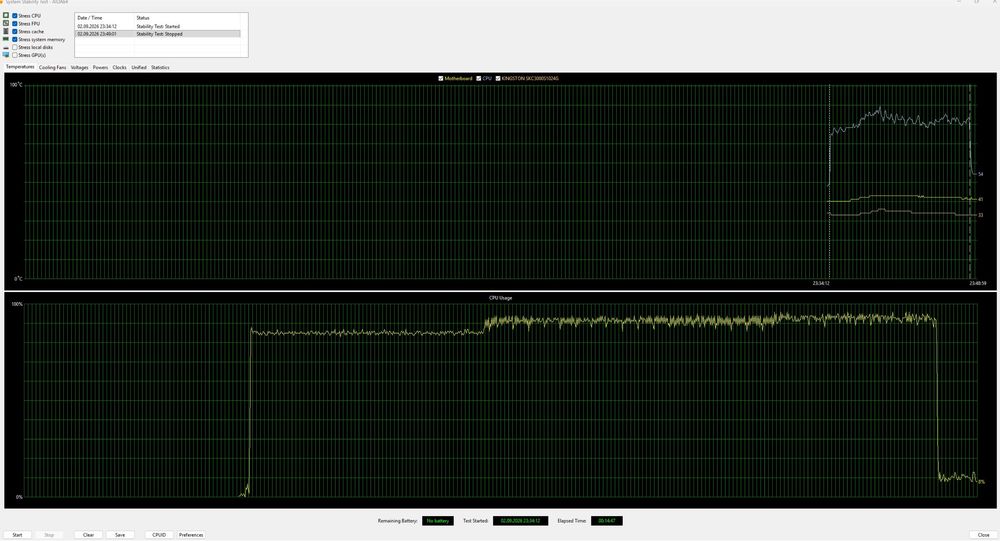Screen dimensions: 1000x541
Task: Open the Cooling Fans tab
Action: (52, 67)
